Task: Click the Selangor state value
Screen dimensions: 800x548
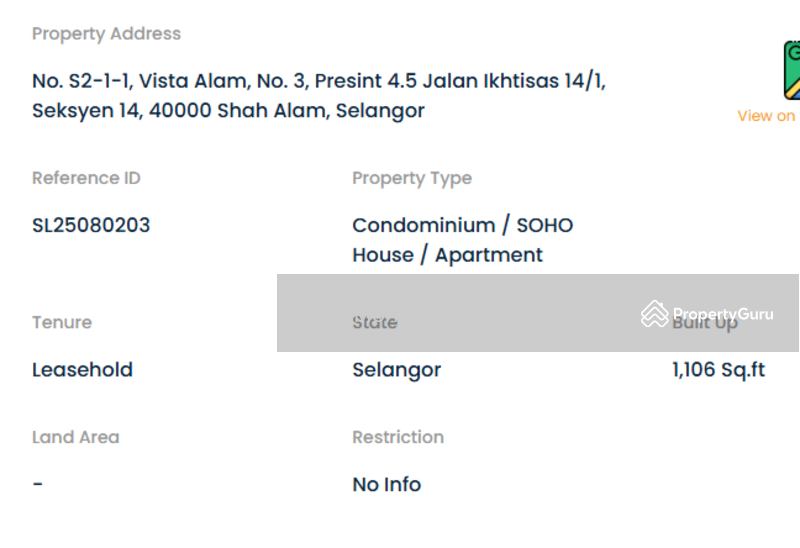Action: (396, 370)
